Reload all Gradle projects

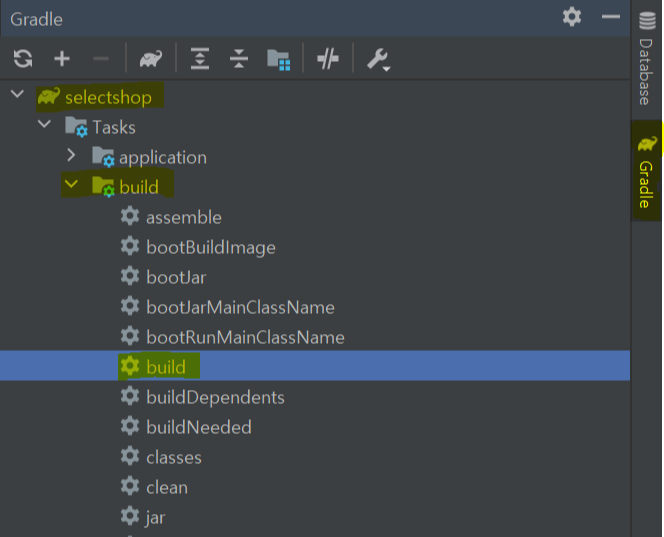(x=23, y=58)
